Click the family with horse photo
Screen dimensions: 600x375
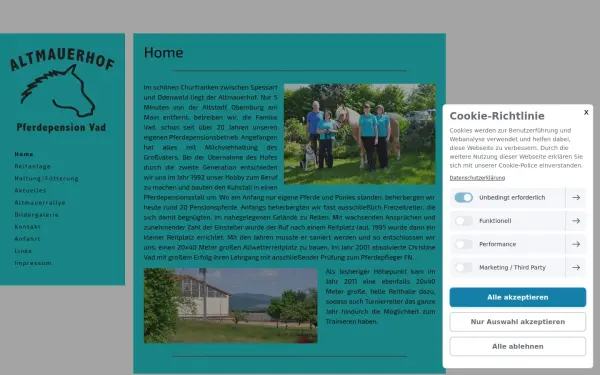coord(360,134)
